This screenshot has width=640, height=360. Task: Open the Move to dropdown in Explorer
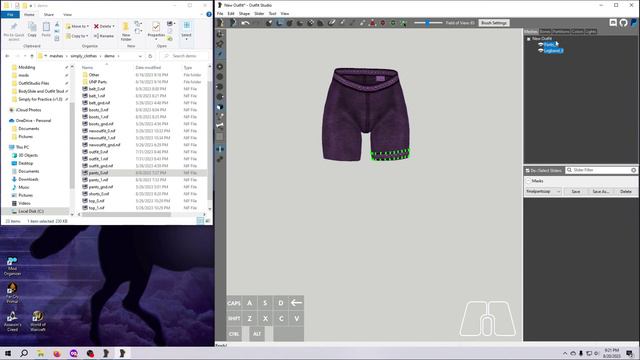tap(77, 26)
